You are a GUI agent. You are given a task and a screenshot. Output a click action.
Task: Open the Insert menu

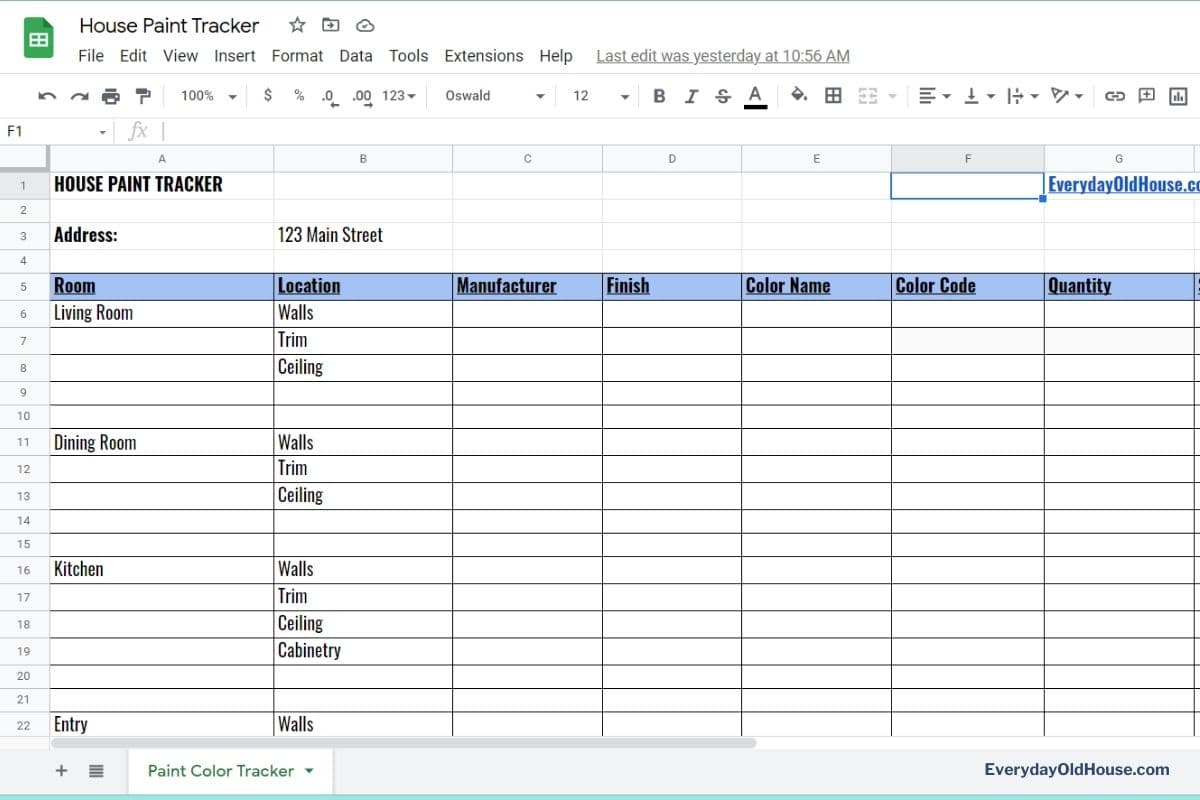(235, 56)
